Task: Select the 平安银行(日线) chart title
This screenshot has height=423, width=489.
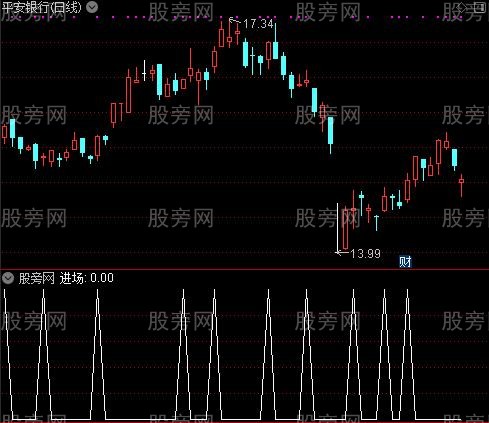Action: (41, 7)
